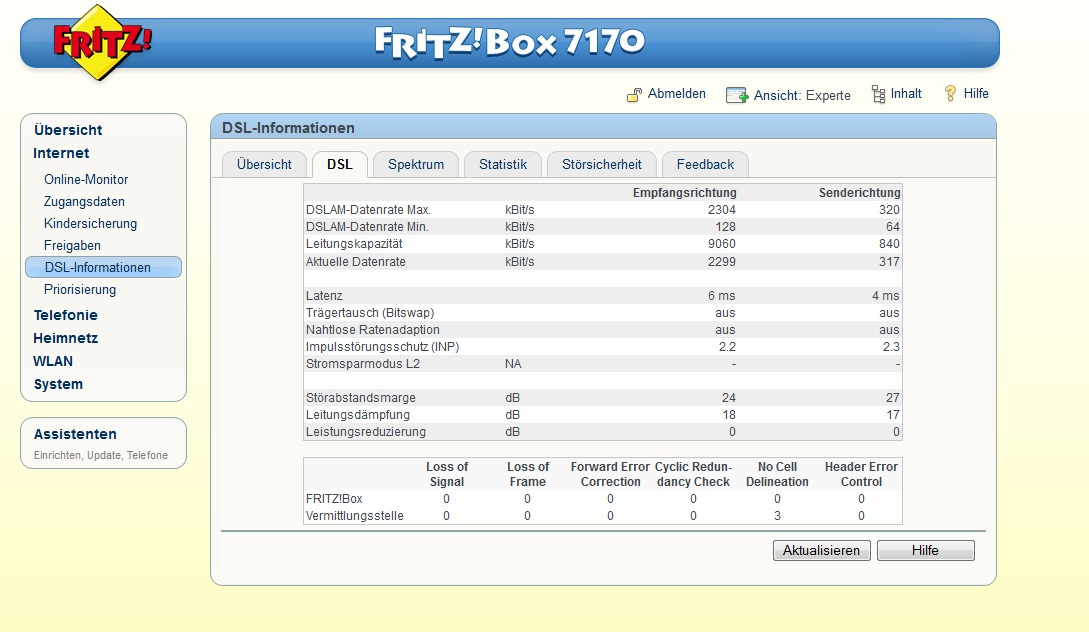The image size is (1089, 632).
Task: Click the DSLAM-Datenrate Min. row label
Action: click(367, 227)
